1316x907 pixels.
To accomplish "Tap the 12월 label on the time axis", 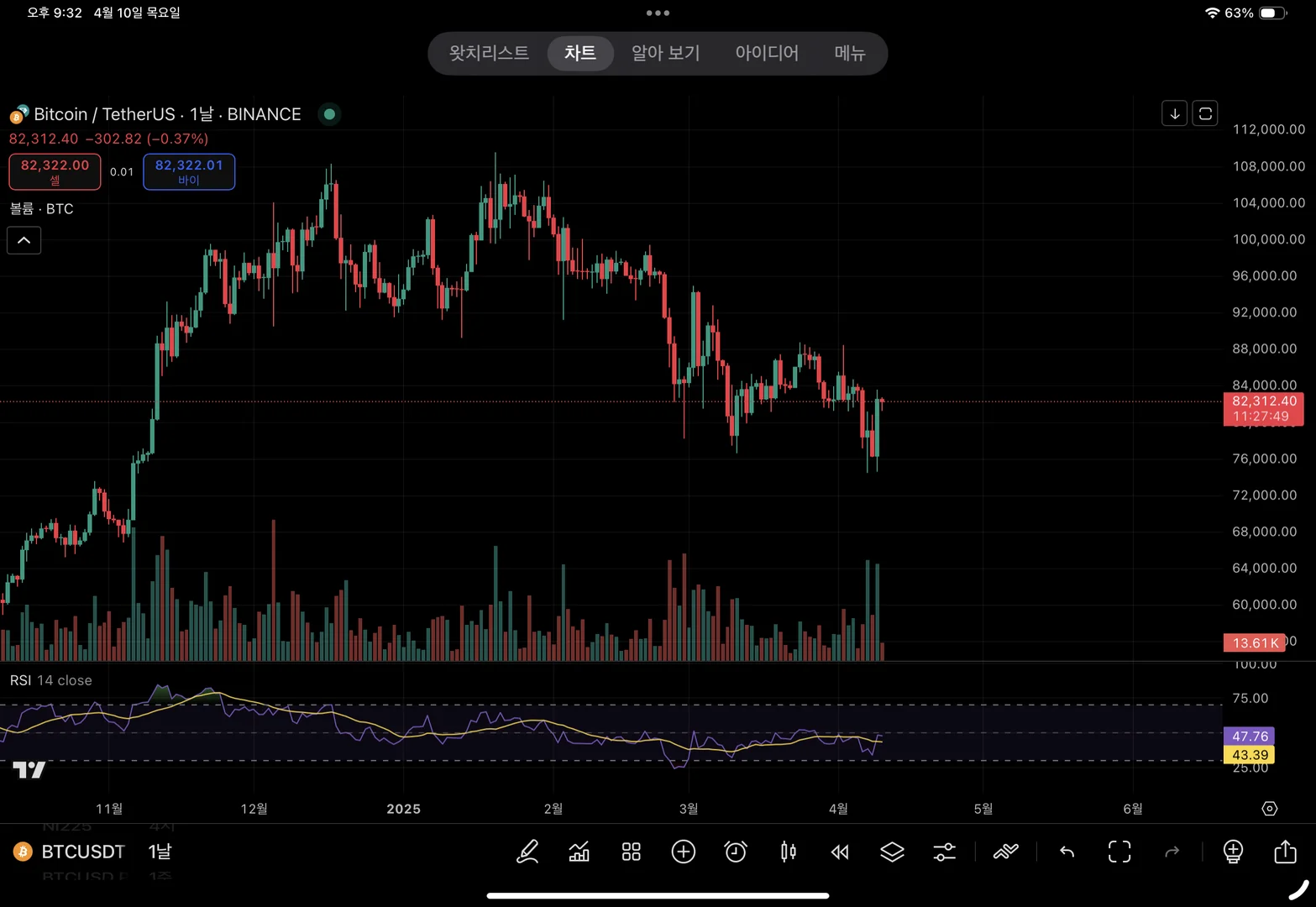I will (254, 809).
